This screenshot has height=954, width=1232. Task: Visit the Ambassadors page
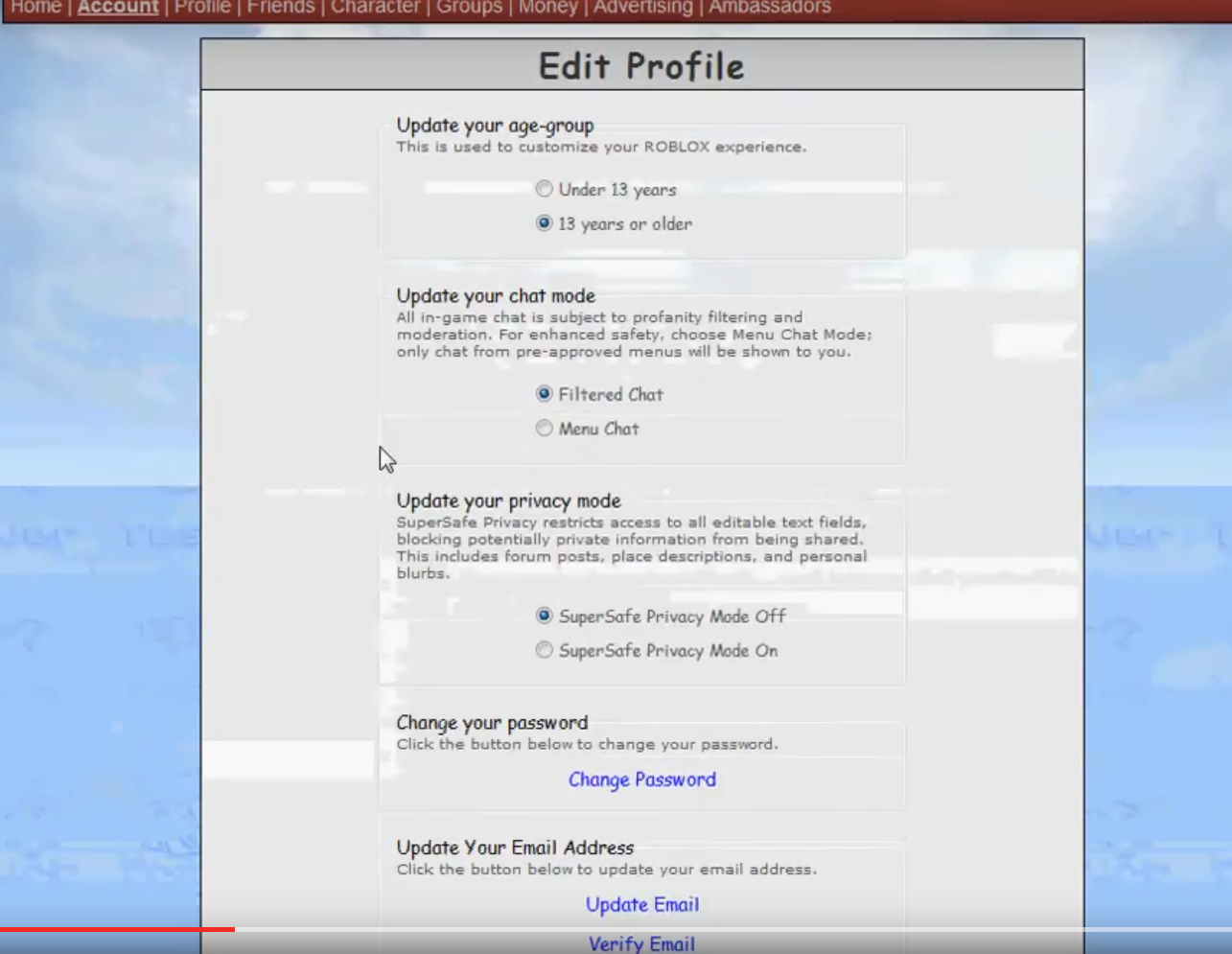pos(770,8)
